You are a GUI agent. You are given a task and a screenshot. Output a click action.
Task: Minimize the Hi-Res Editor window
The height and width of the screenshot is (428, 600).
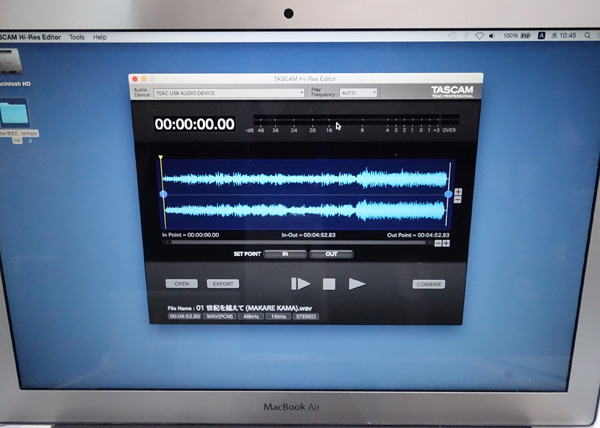(144, 79)
